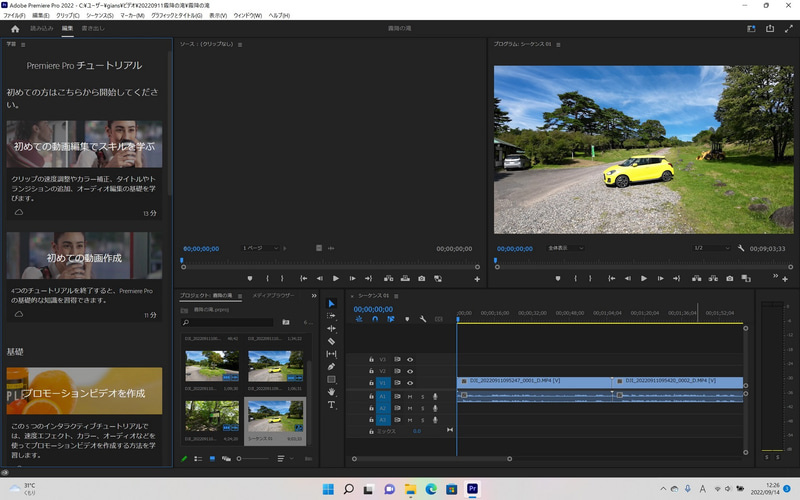Select the Type (T) tool

coord(331,405)
